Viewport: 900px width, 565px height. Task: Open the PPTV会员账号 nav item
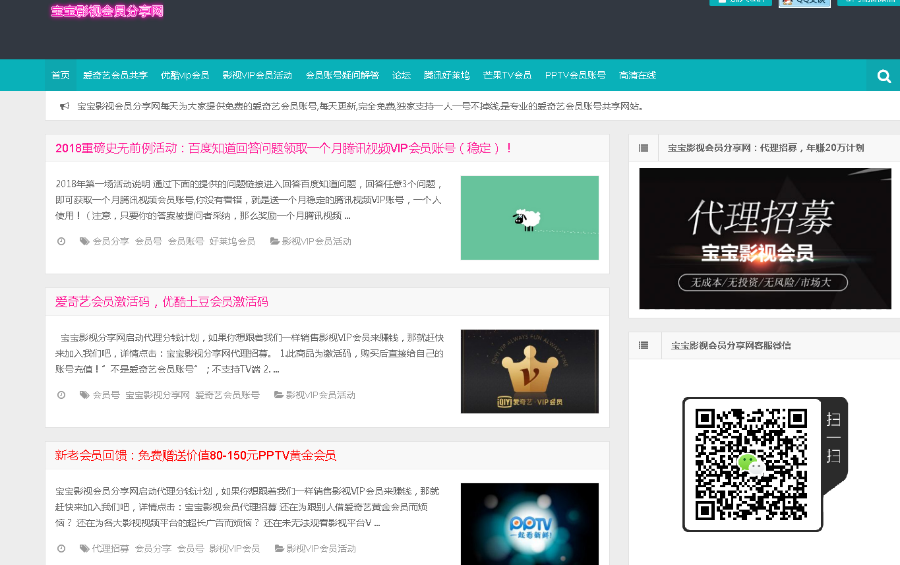[x=575, y=75]
